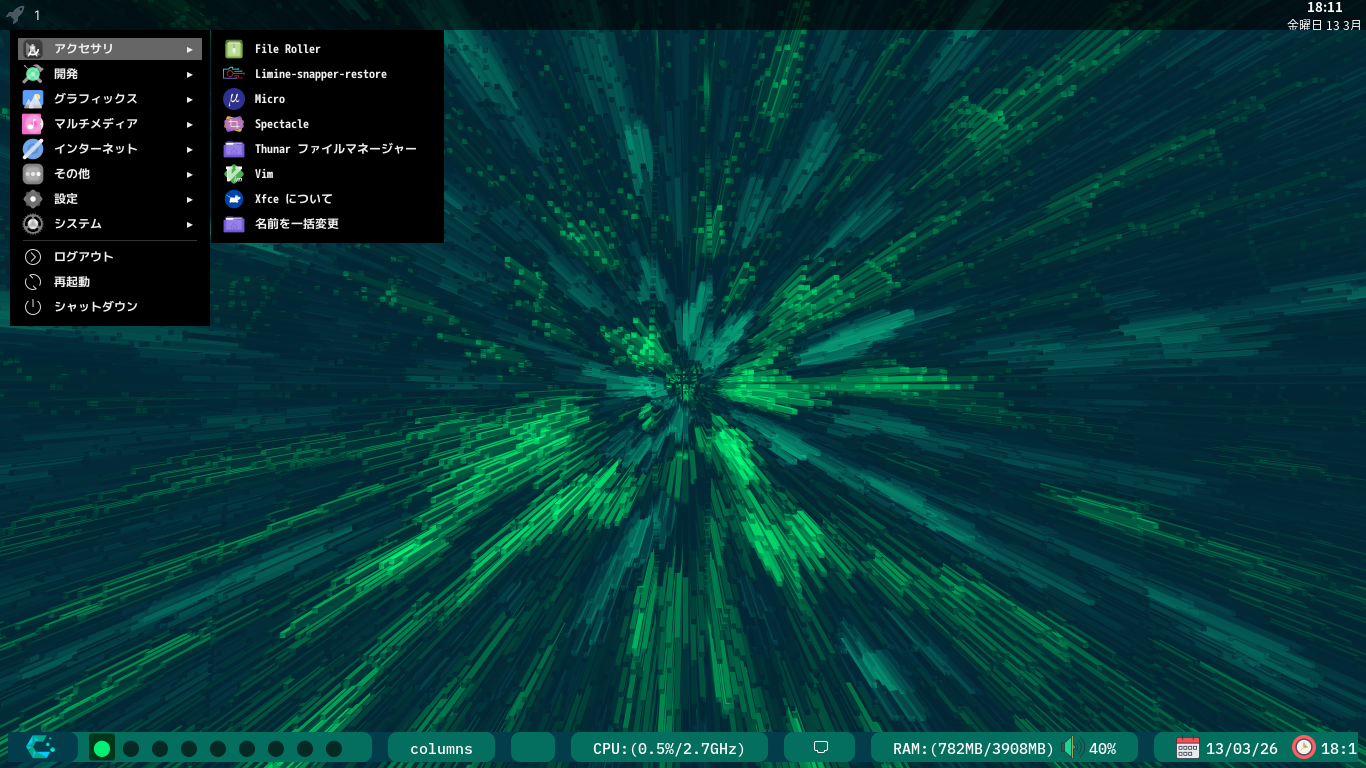The height and width of the screenshot is (768, 1366).
Task: Click the ログアウト logout icon
Action: point(33,257)
